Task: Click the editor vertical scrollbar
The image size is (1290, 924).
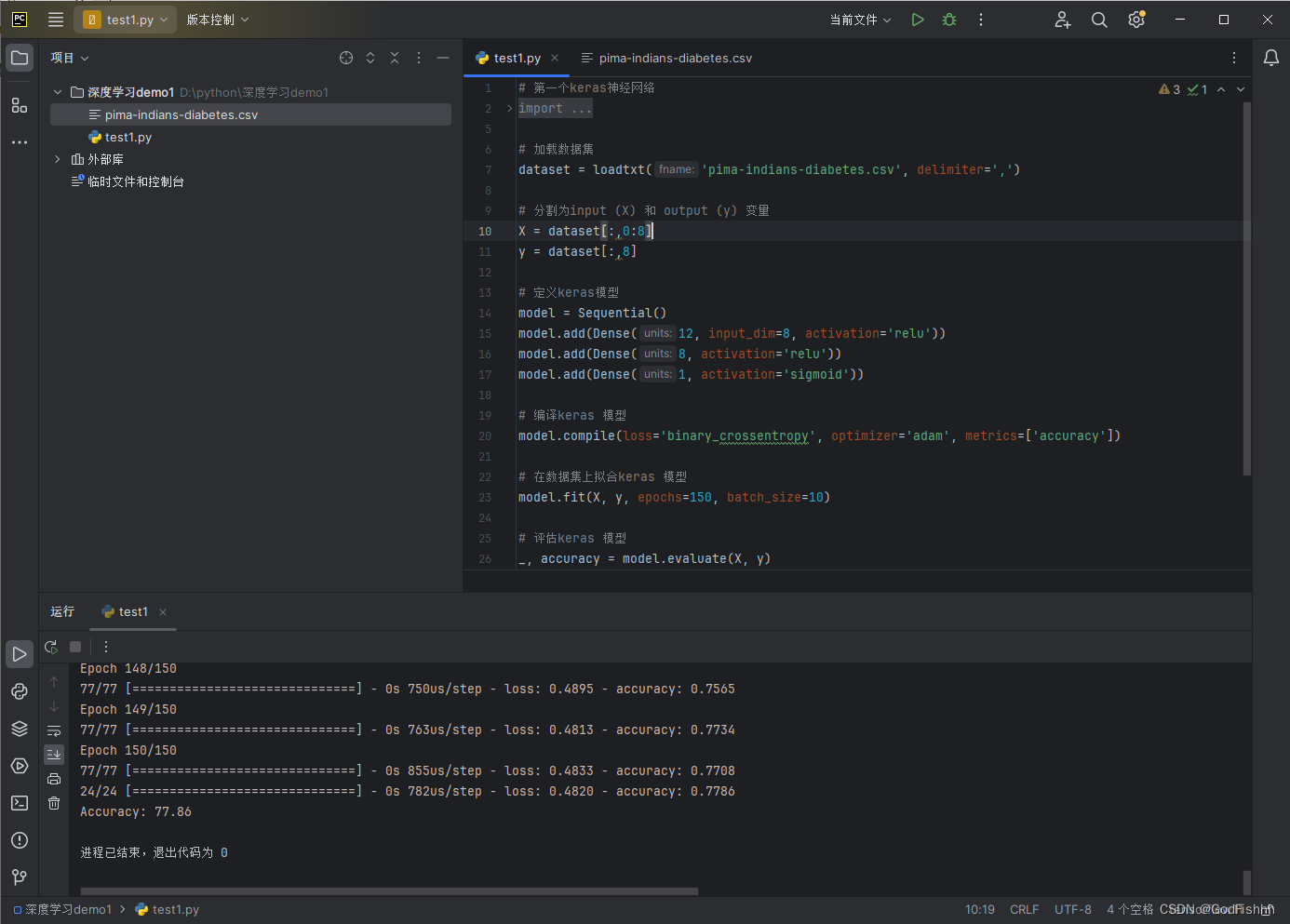Action: pos(1247,288)
